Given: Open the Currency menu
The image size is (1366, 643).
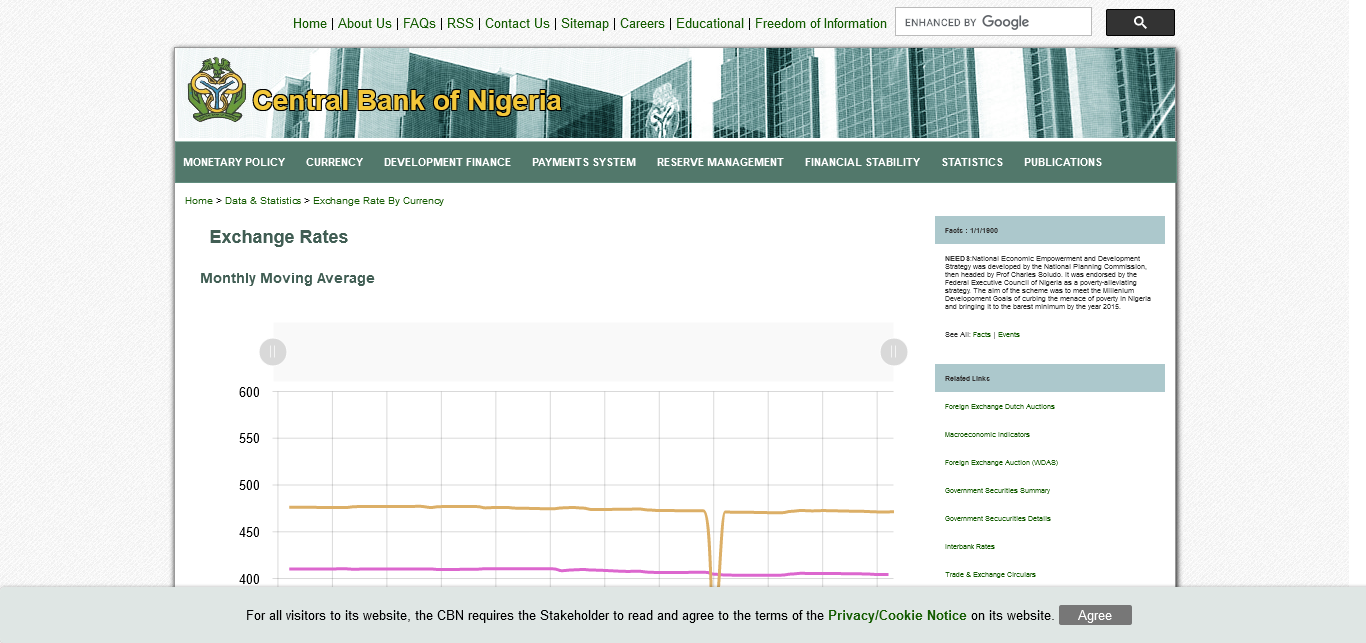Looking at the screenshot, I should (x=334, y=162).
